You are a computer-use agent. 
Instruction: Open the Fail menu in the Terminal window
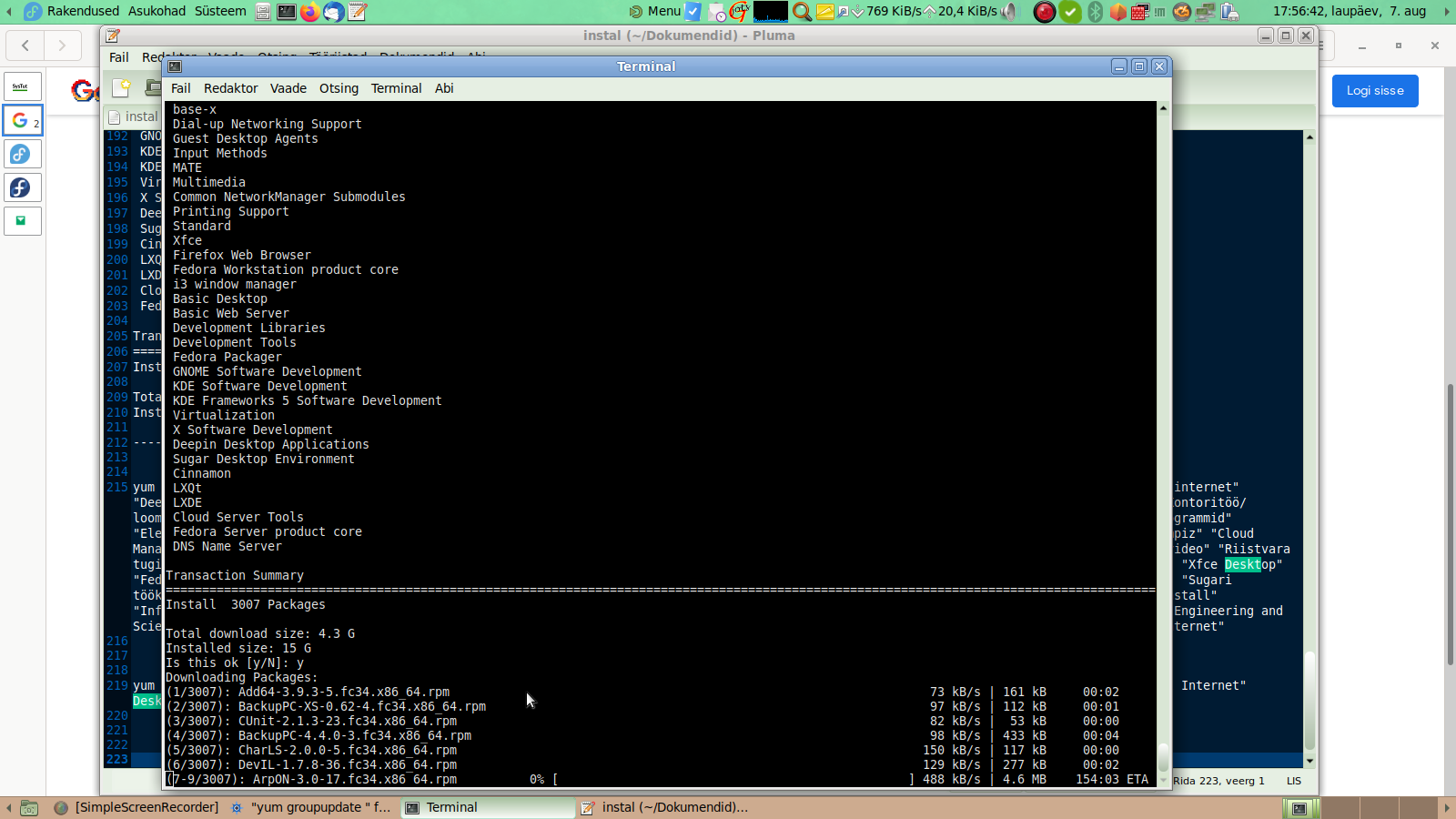[x=181, y=88]
